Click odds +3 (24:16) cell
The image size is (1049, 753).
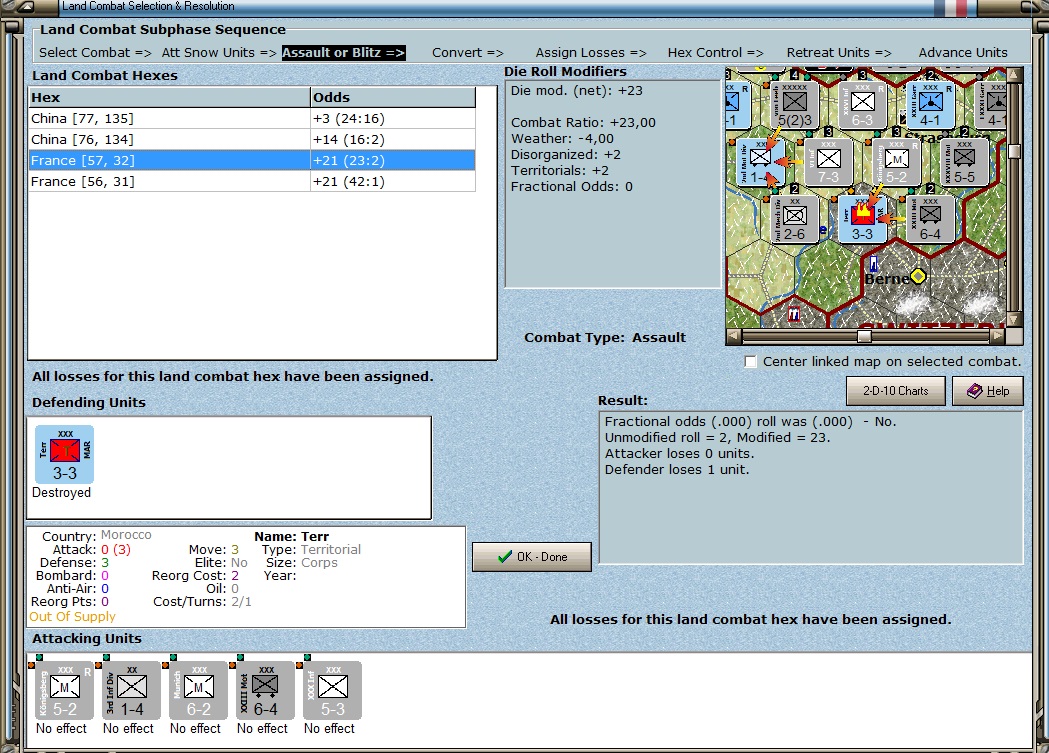tap(393, 118)
